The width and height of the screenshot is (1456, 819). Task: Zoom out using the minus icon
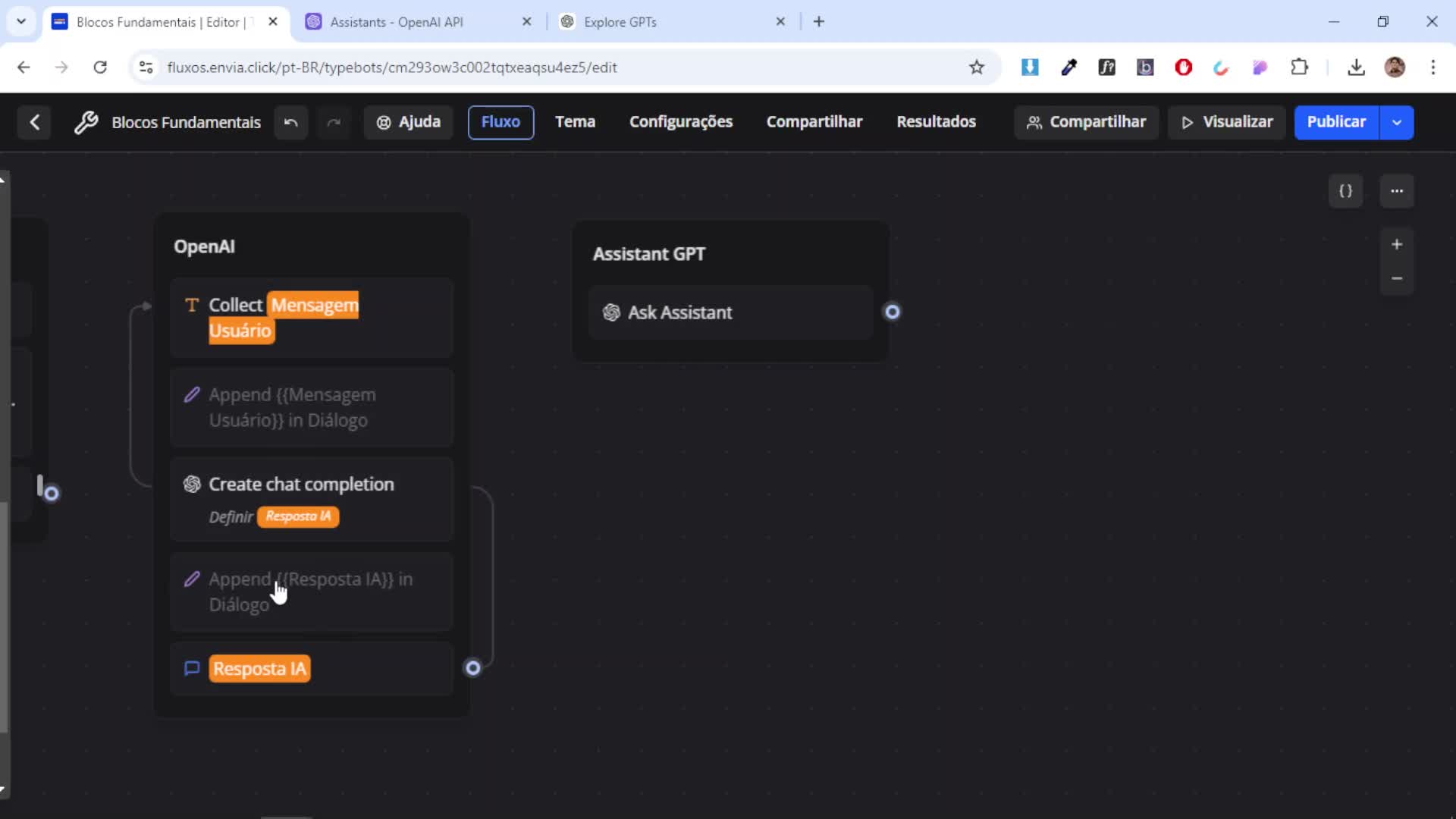click(x=1398, y=278)
